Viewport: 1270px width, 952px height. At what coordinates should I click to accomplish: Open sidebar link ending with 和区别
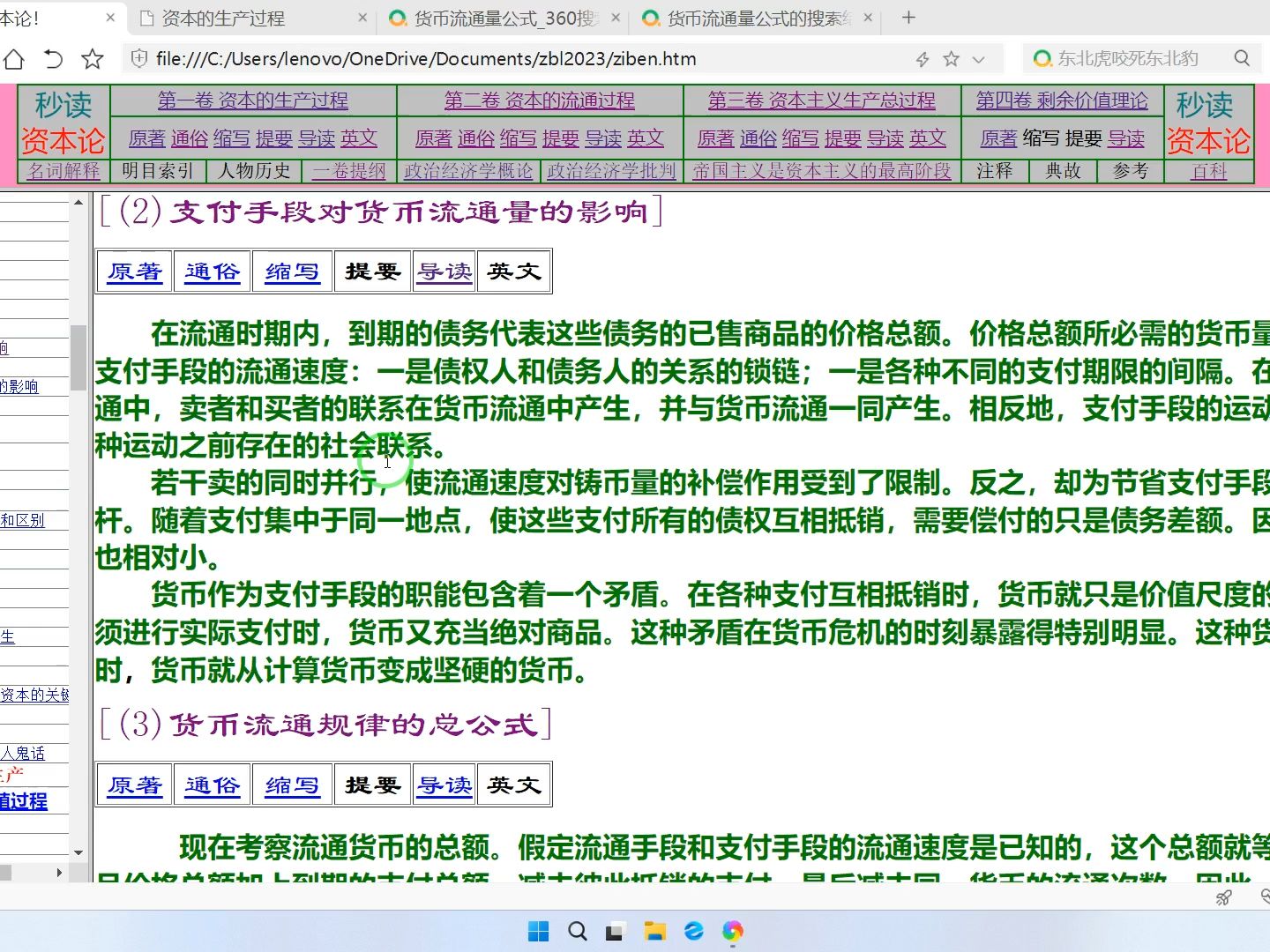tap(22, 520)
